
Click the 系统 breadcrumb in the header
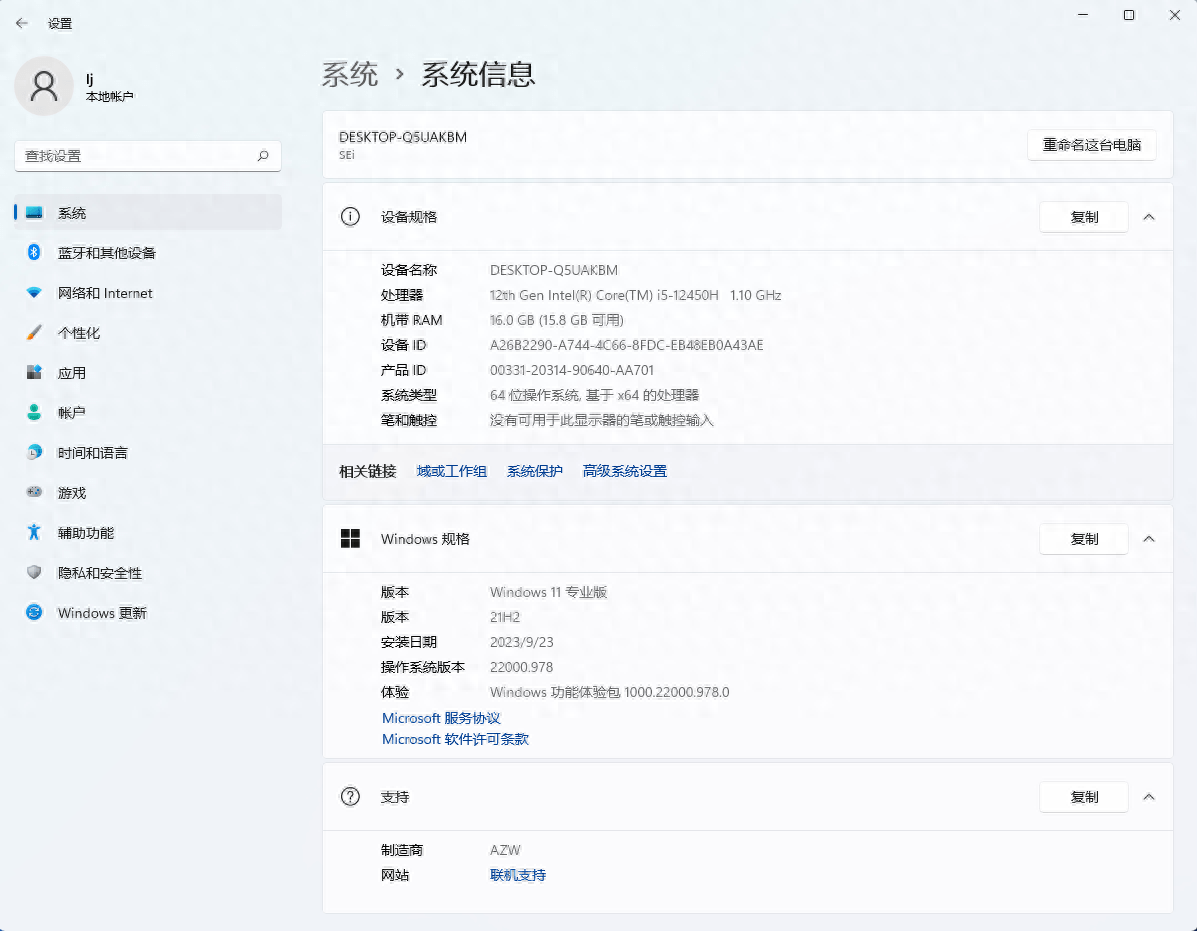350,74
